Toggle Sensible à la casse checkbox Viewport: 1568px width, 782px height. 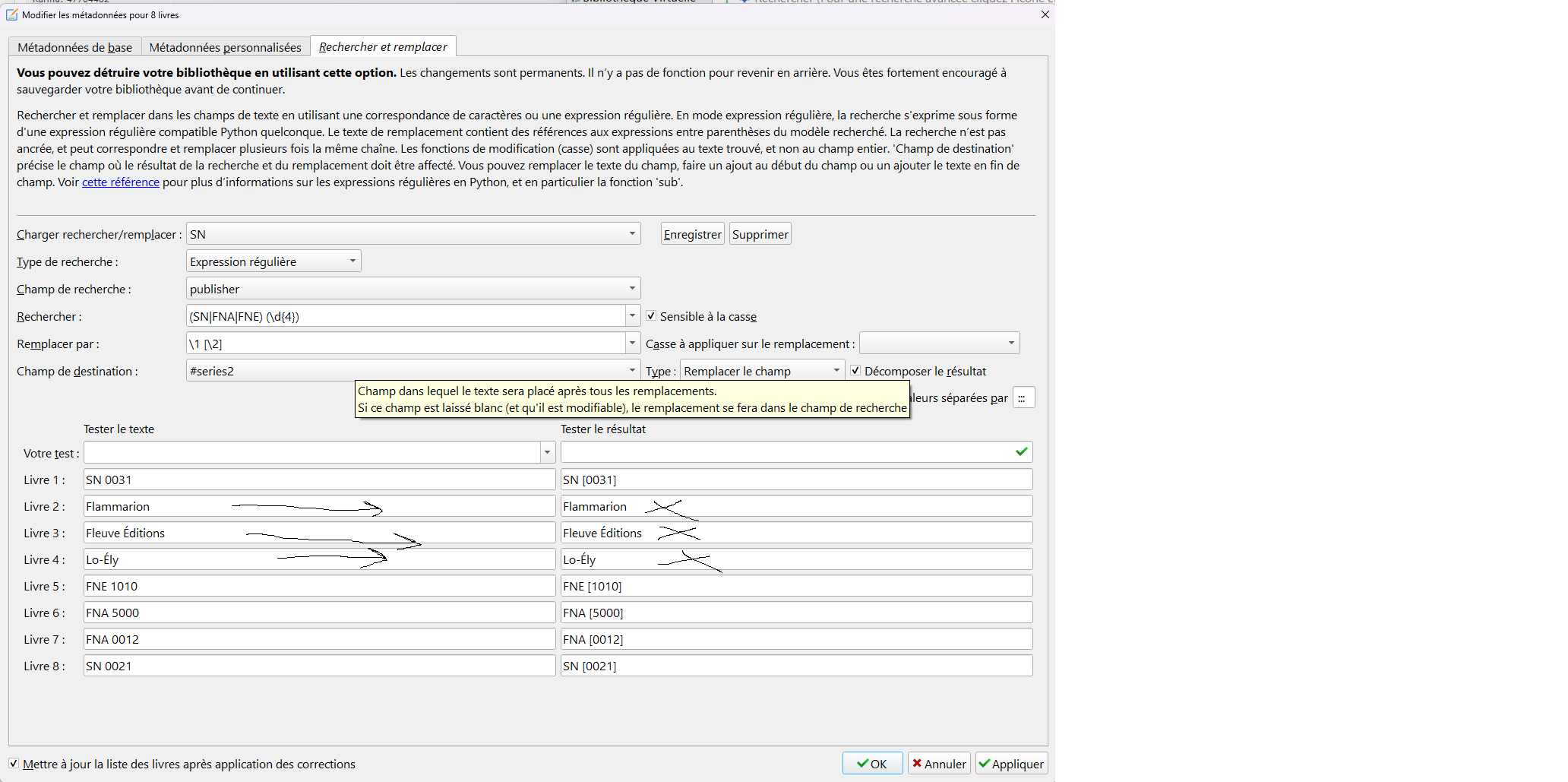pos(651,316)
